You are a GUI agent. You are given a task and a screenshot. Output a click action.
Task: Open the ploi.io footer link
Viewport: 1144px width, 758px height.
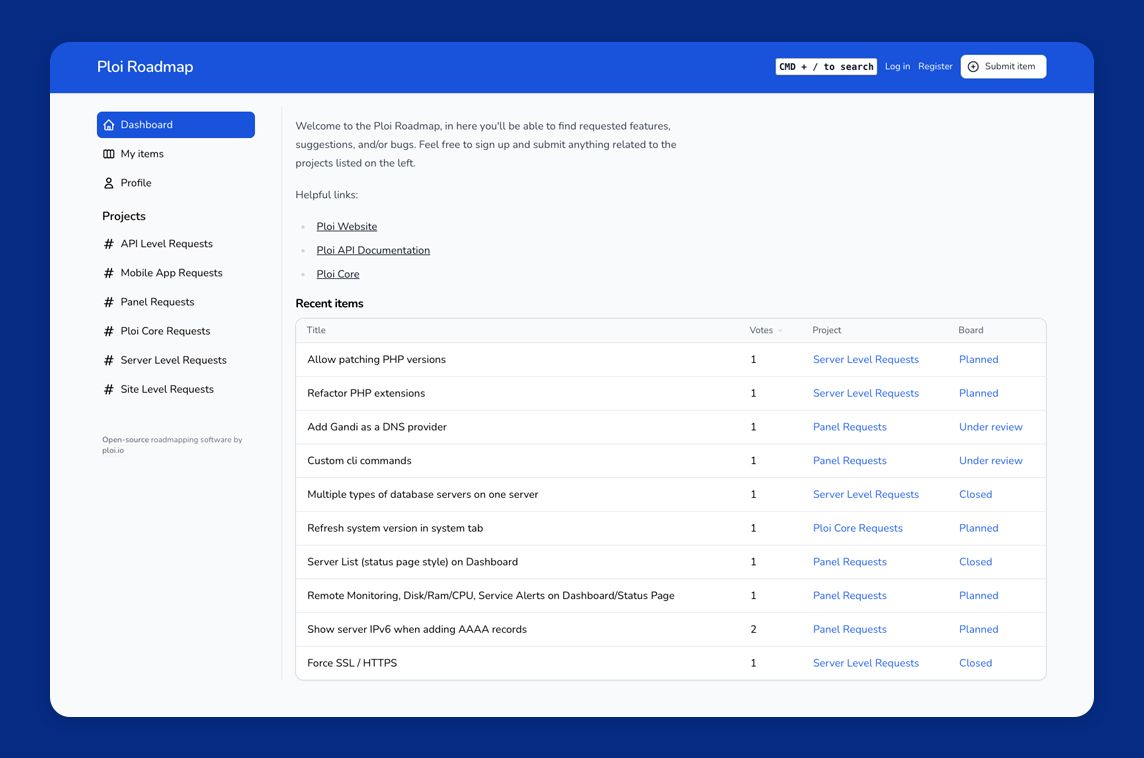(x=113, y=451)
